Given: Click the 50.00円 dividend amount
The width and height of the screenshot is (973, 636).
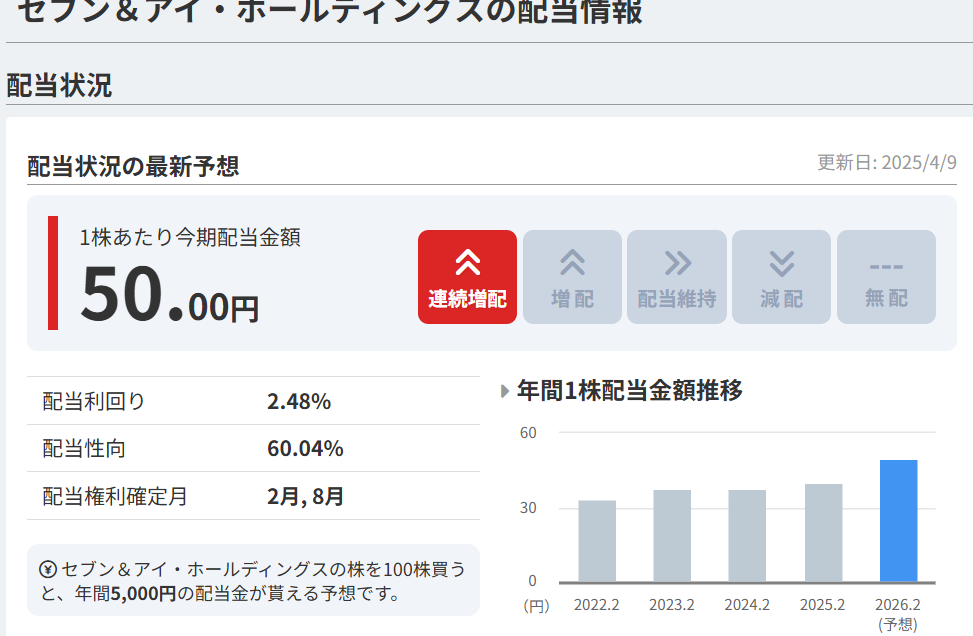Looking at the screenshot, I should tap(170, 293).
